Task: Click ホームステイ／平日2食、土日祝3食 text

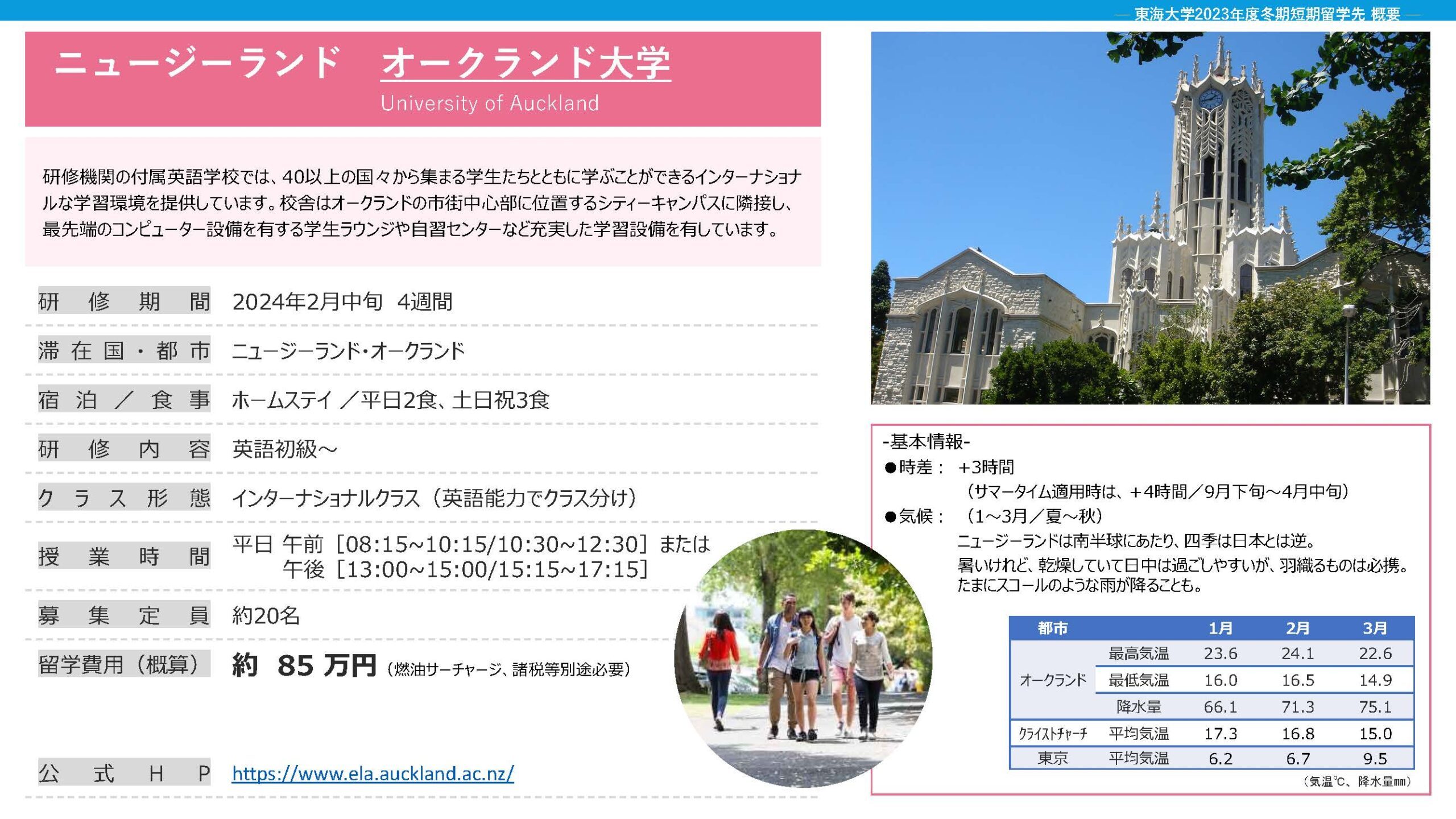Action: (x=391, y=400)
